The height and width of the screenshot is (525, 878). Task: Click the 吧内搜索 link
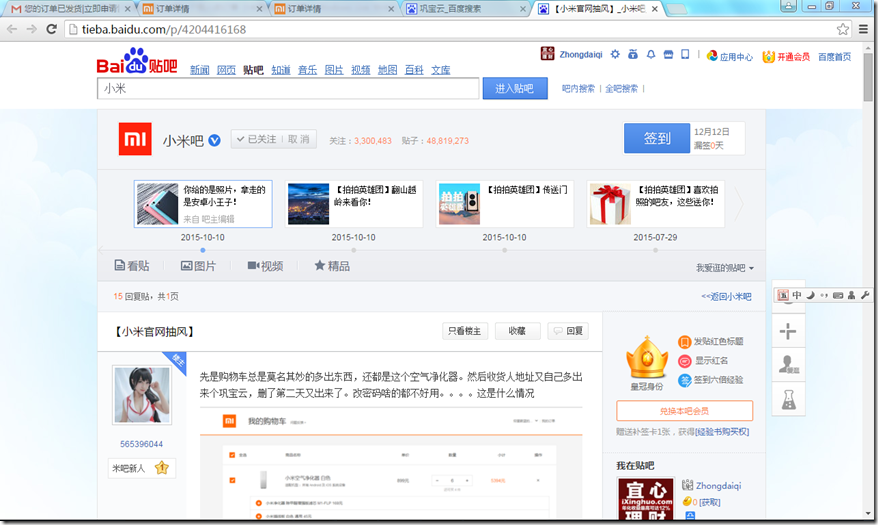coord(578,88)
